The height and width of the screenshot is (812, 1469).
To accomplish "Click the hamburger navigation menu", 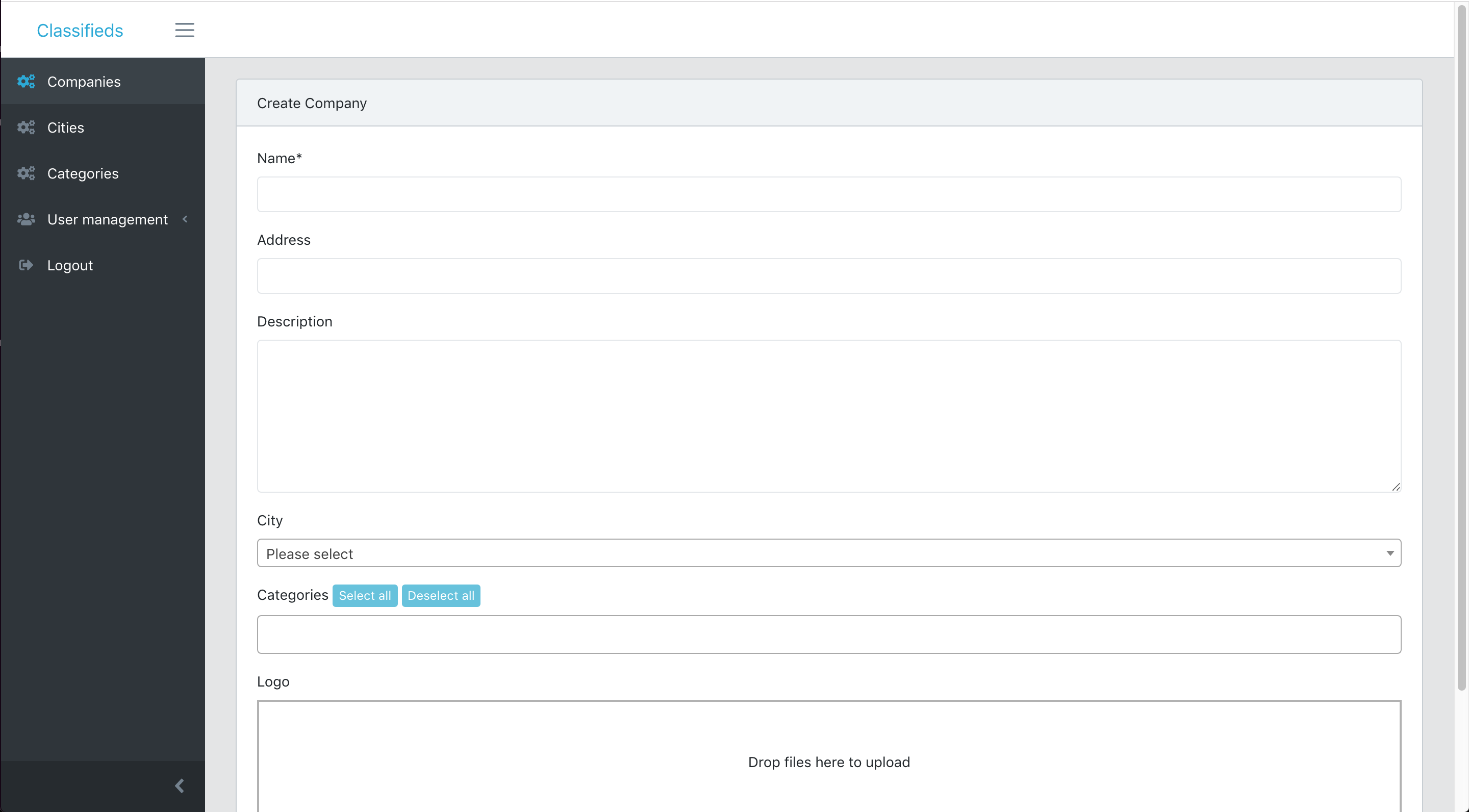I will click(185, 29).
